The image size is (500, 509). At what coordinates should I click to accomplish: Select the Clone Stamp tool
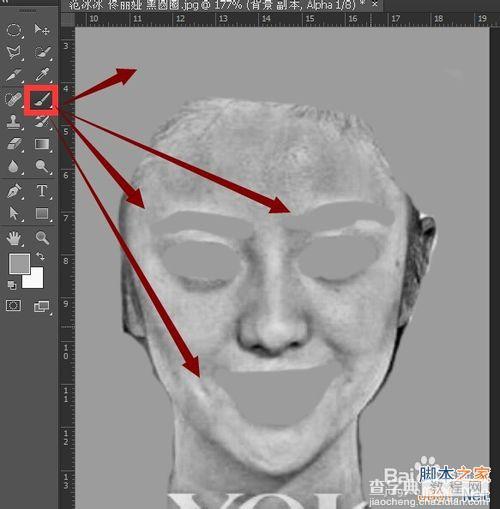click(13, 121)
